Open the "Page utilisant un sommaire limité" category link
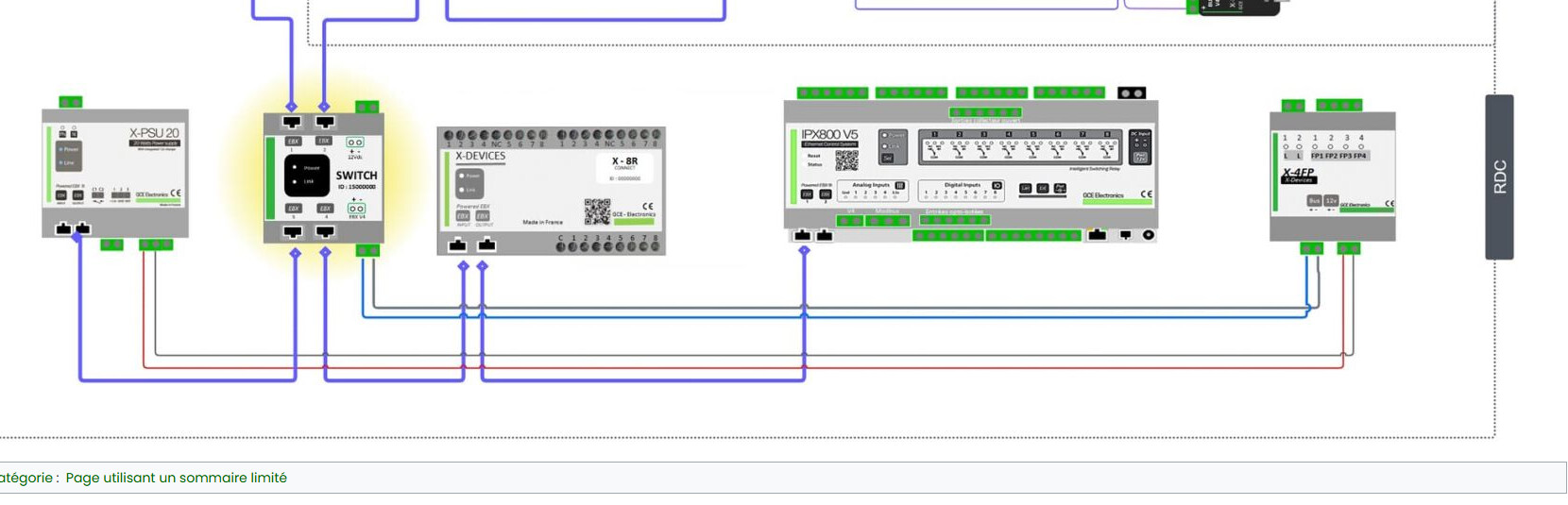Viewport: 1568px width, 505px height. 176,478
